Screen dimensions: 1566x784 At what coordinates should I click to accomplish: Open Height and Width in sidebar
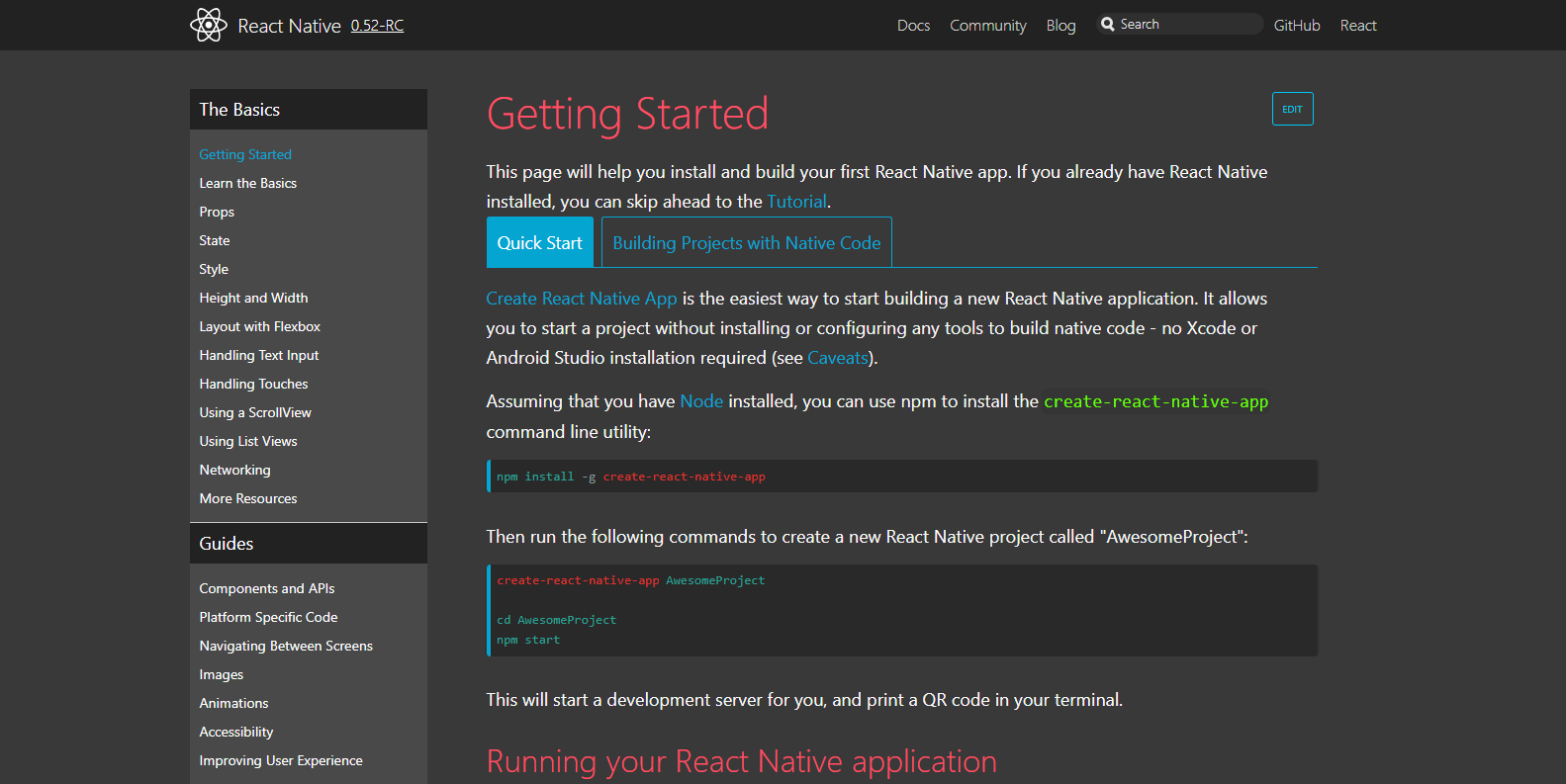coord(253,298)
